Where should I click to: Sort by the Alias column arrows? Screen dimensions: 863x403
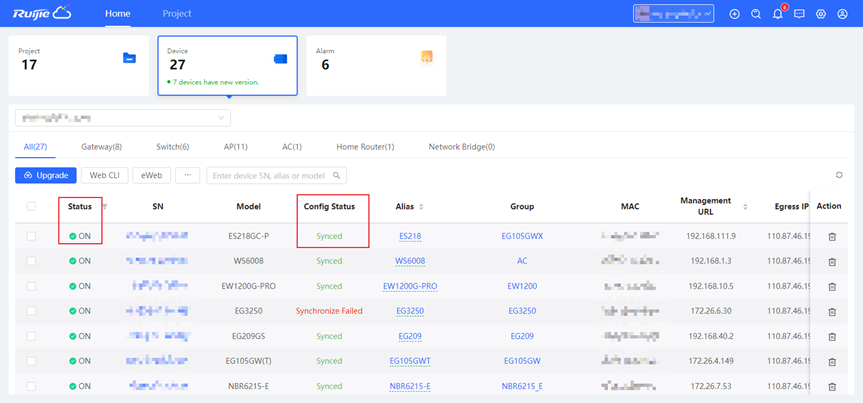tap(422, 207)
